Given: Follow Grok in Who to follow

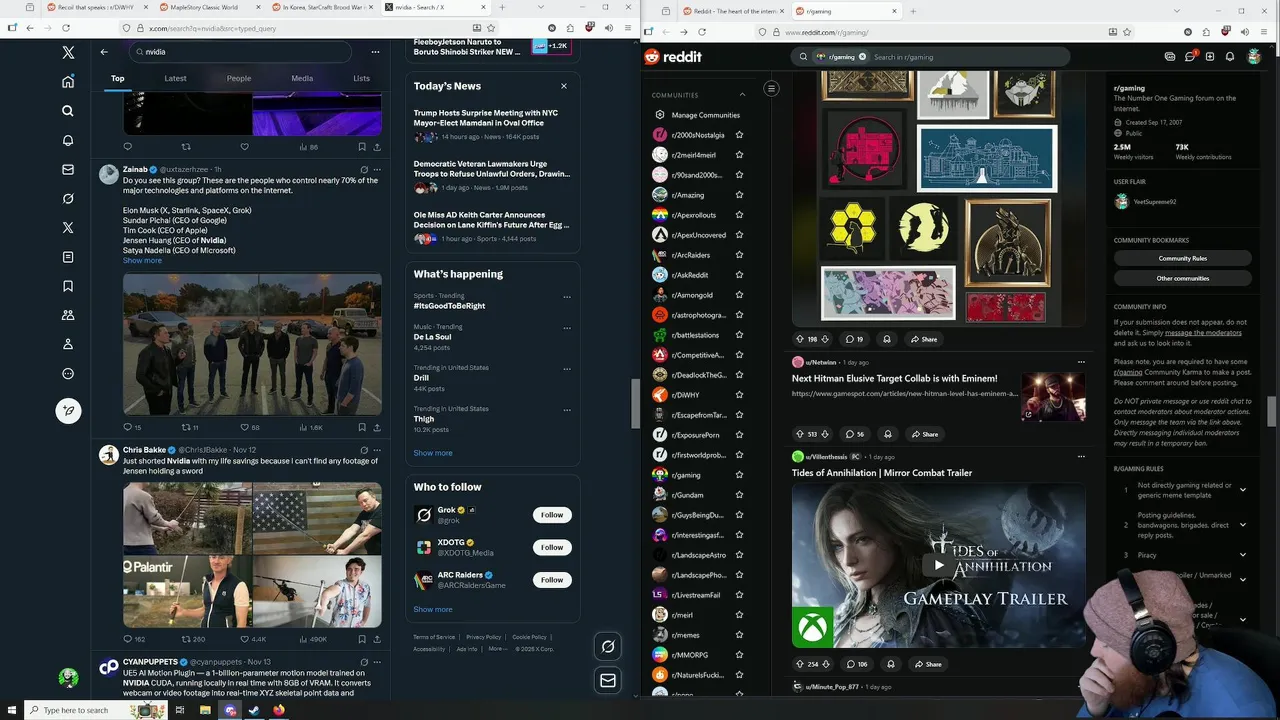Looking at the screenshot, I should [552, 515].
